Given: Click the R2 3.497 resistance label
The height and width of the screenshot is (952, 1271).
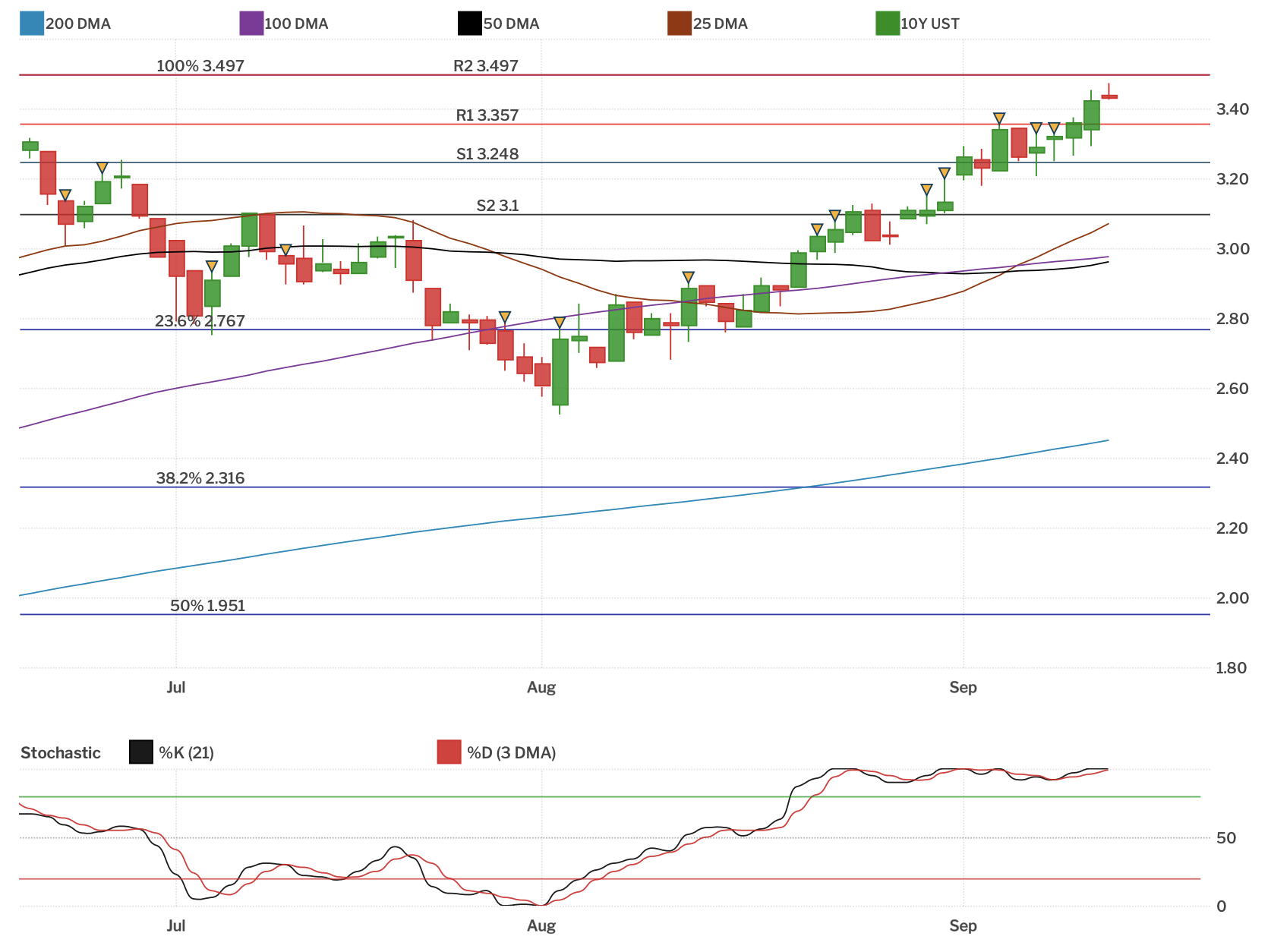Looking at the screenshot, I should [486, 66].
